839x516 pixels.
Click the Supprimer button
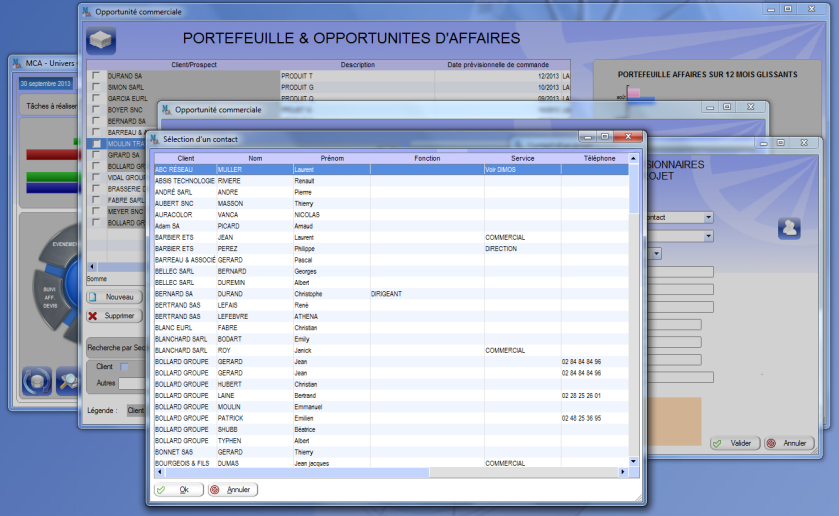point(115,316)
